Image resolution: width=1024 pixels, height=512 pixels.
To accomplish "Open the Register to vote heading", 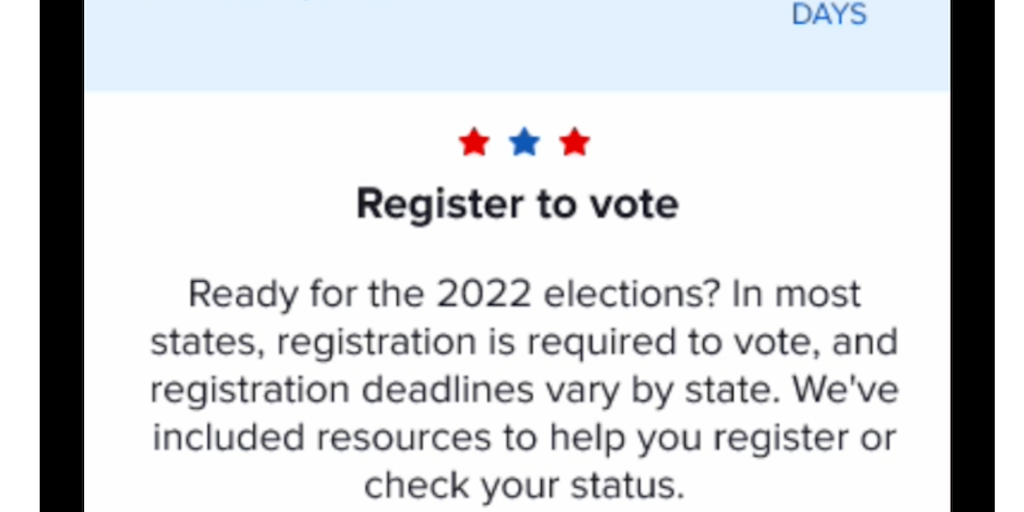I will 517,204.
